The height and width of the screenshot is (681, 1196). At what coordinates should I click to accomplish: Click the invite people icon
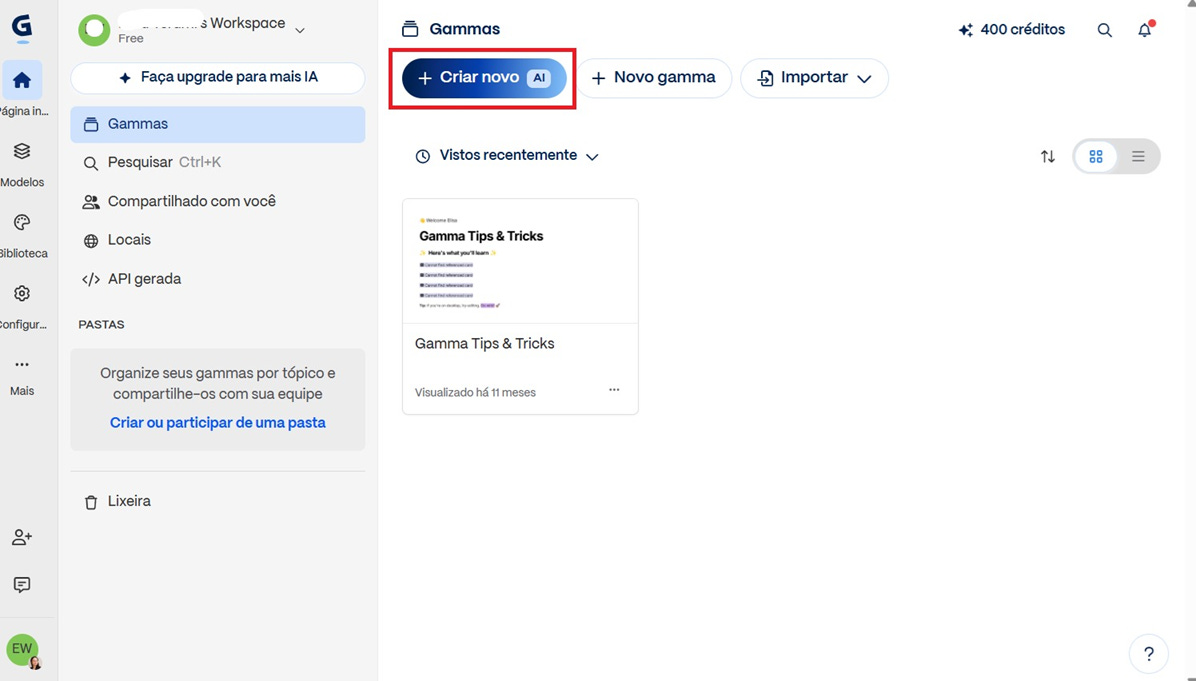click(x=22, y=537)
